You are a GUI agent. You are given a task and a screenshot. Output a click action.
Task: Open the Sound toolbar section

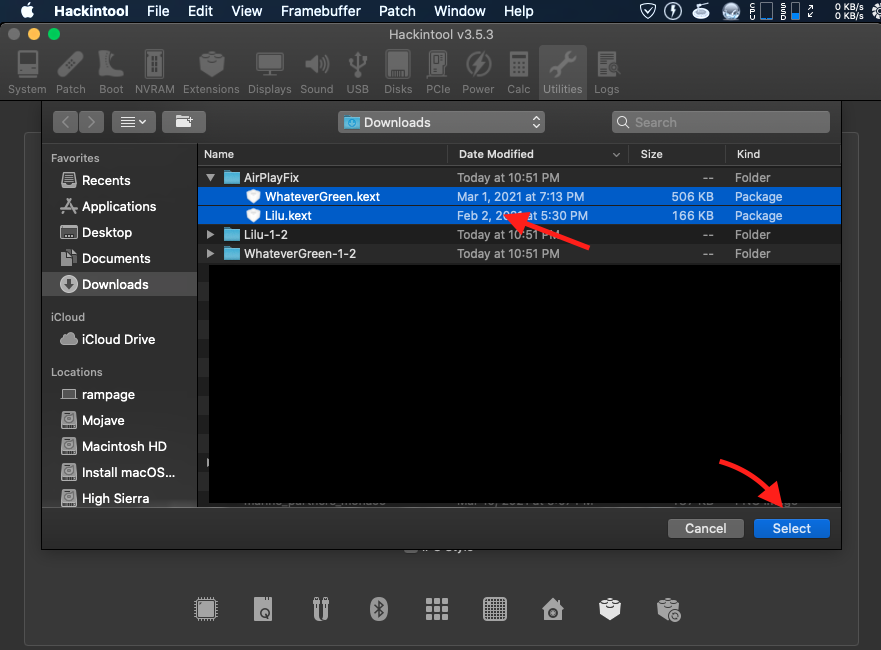(x=317, y=72)
